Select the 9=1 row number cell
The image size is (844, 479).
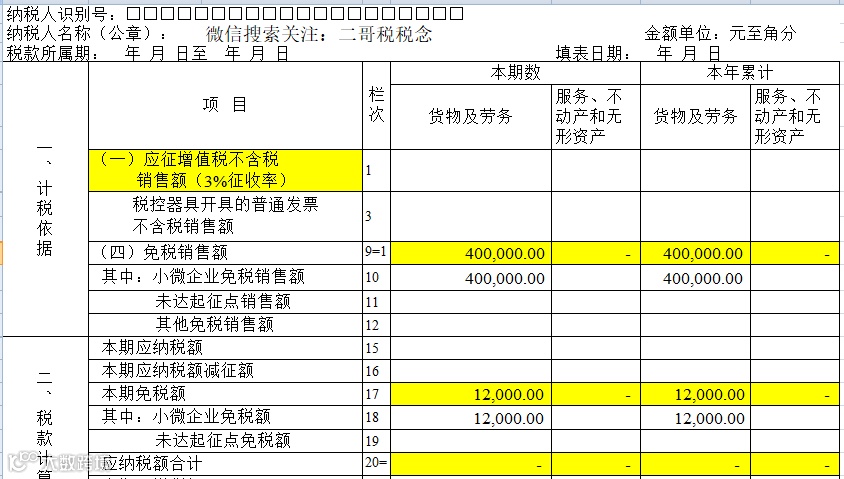(x=377, y=252)
